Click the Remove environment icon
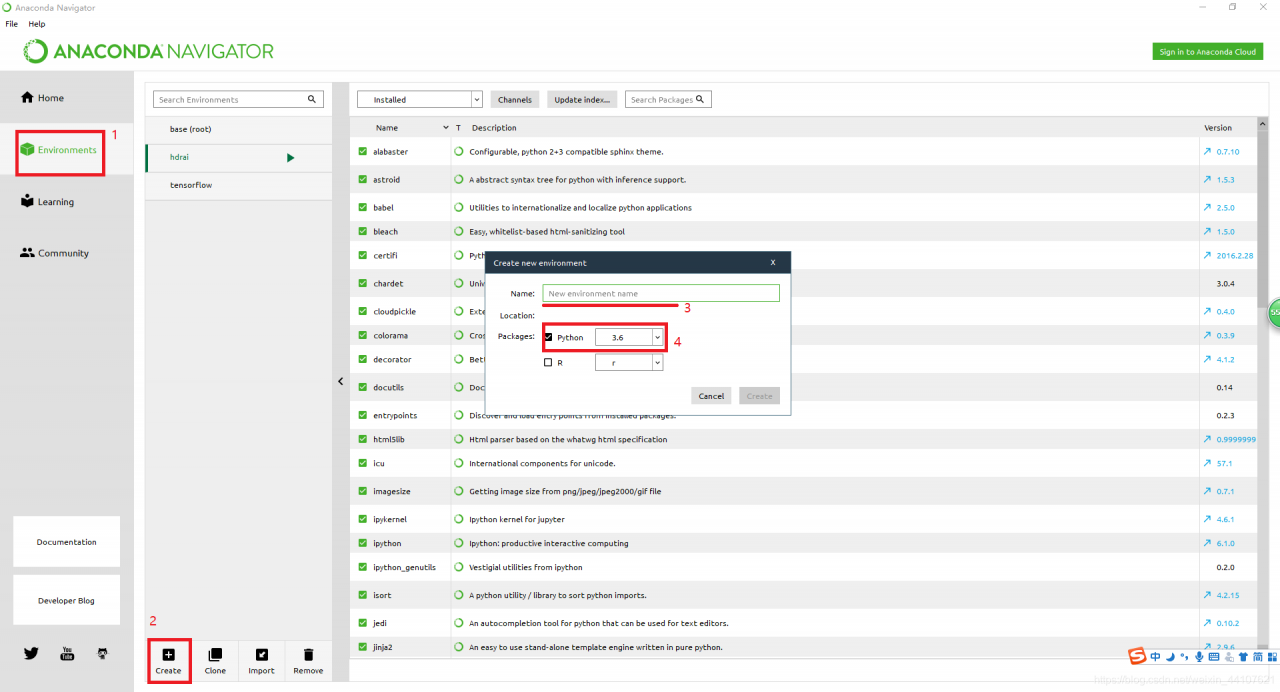Image resolution: width=1280 pixels, height=692 pixels. tap(308, 655)
